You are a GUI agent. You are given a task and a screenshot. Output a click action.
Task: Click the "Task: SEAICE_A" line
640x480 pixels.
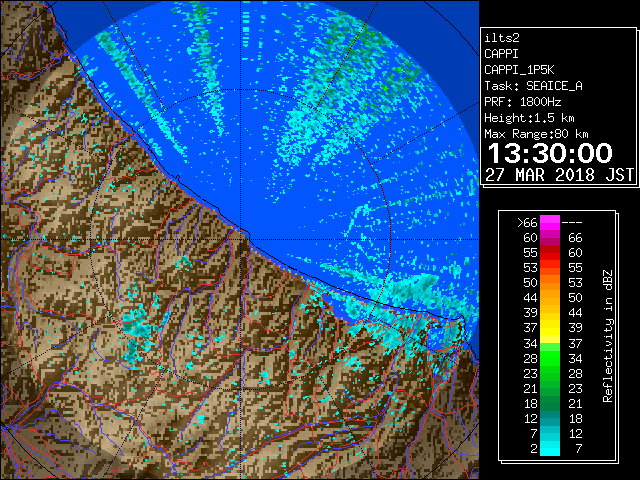click(x=533, y=86)
